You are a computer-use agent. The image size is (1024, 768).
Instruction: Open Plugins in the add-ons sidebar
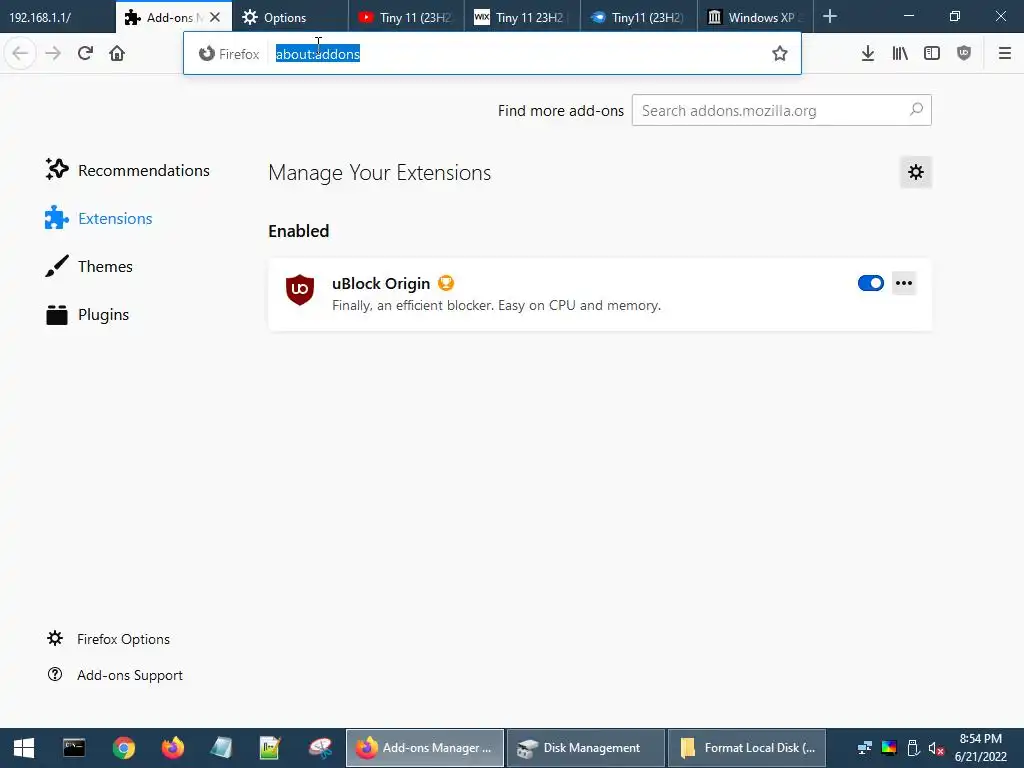click(x=87, y=315)
